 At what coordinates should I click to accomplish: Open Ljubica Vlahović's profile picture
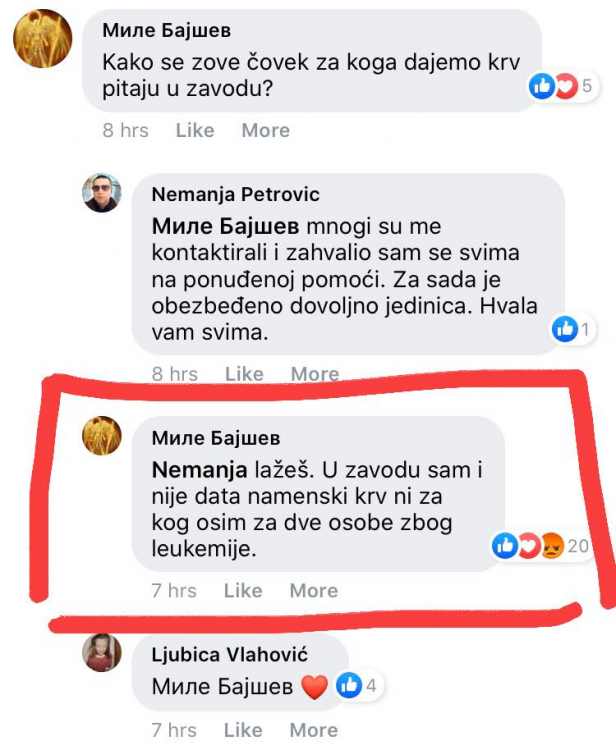coord(101,653)
